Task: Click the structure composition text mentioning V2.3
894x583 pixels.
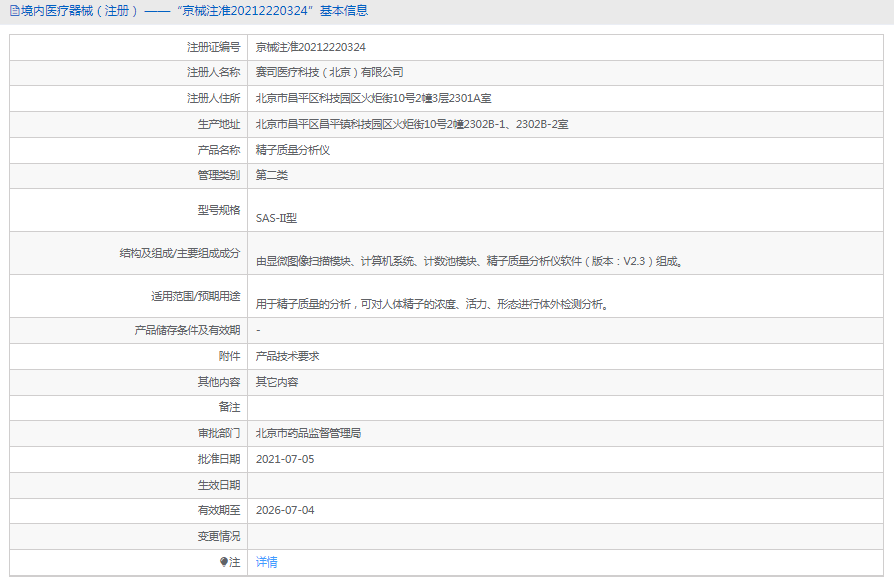Action: [469, 261]
